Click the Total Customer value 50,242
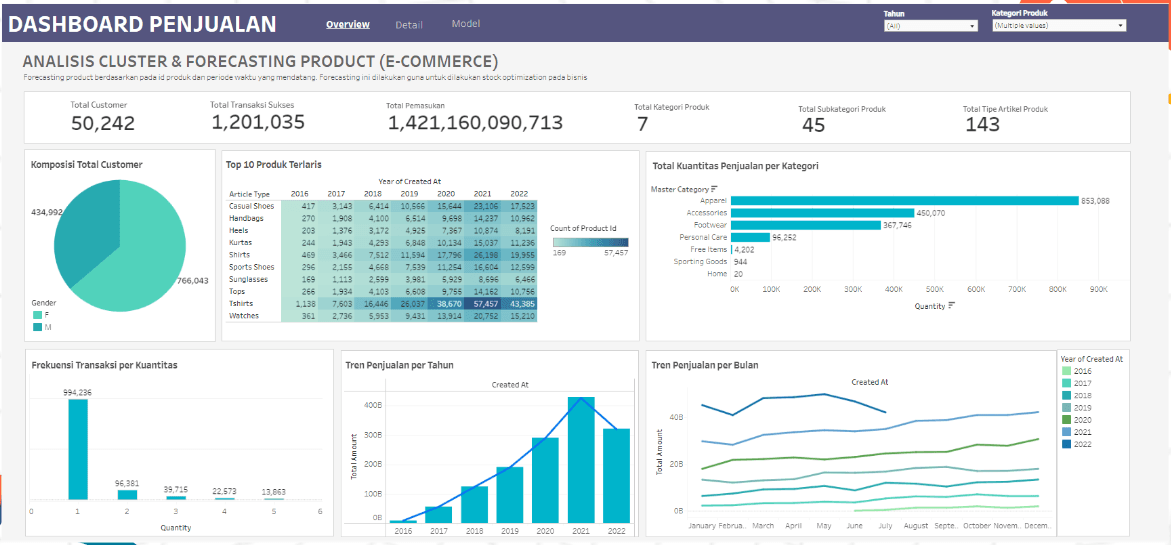1171x545 pixels. click(103, 124)
